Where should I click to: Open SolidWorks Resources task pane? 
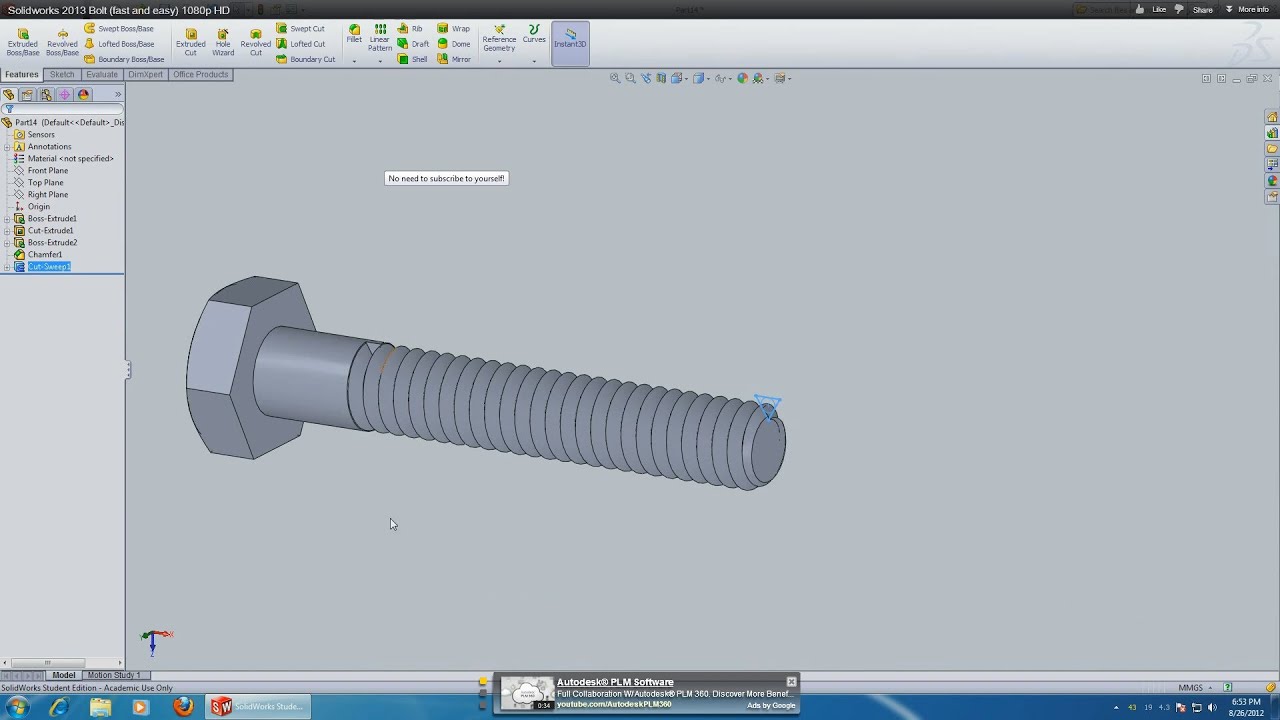click(1272, 117)
